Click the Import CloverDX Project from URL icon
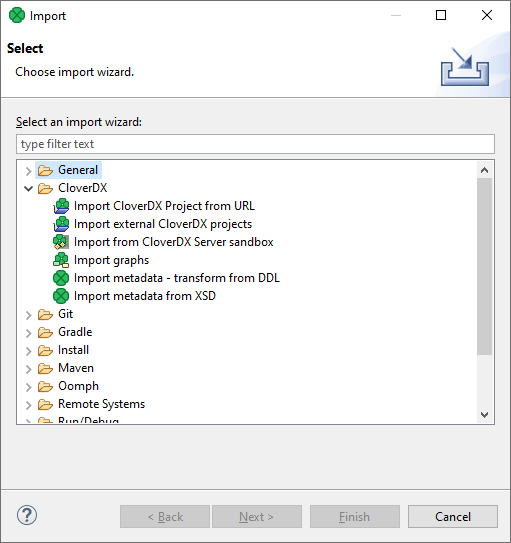This screenshot has height=543, width=511. (x=61, y=206)
